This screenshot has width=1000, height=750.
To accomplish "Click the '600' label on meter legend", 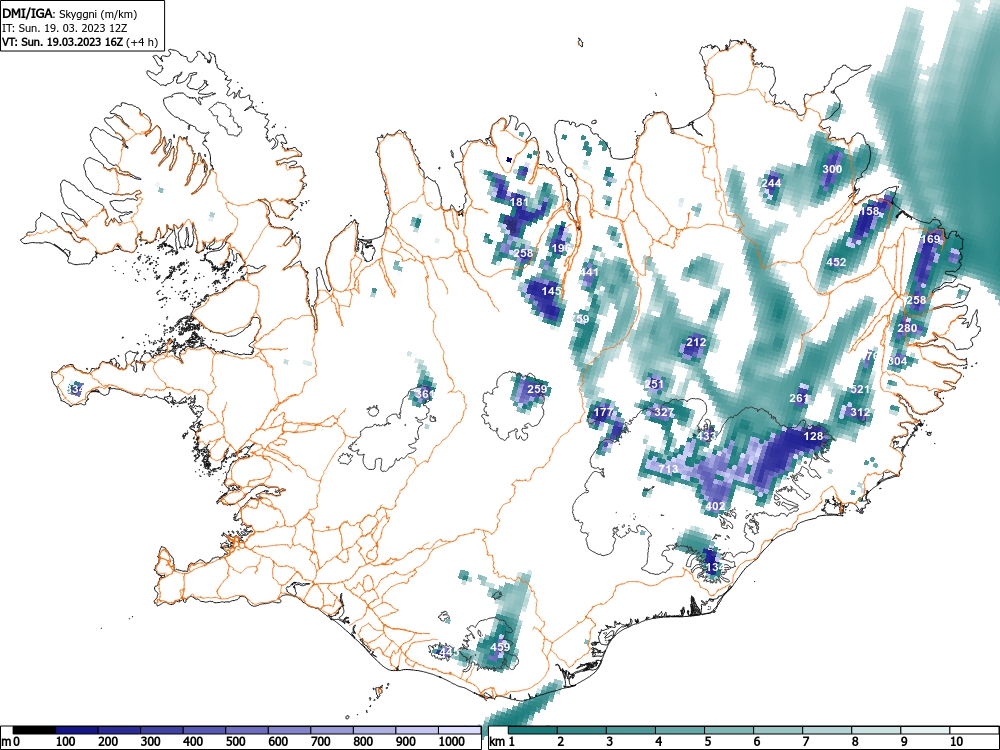I will click(279, 742).
